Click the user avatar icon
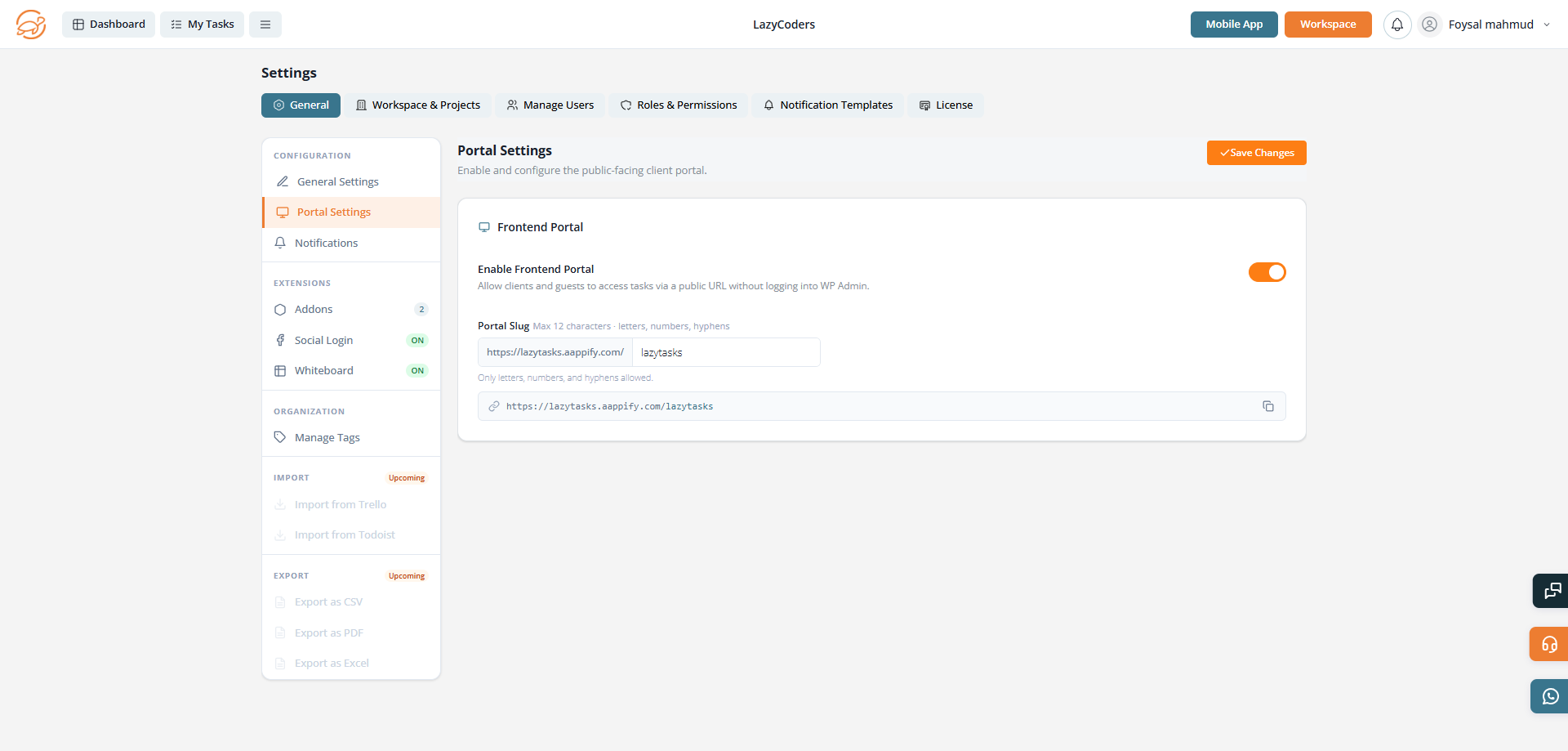This screenshot has width=1568, height=751. [x=1429, y=25]
